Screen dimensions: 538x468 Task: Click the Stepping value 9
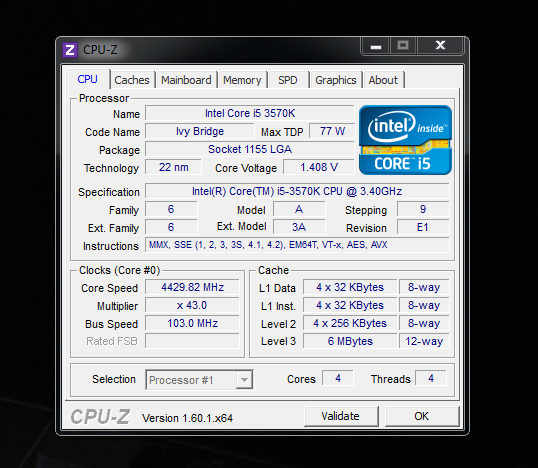point(423,209)
